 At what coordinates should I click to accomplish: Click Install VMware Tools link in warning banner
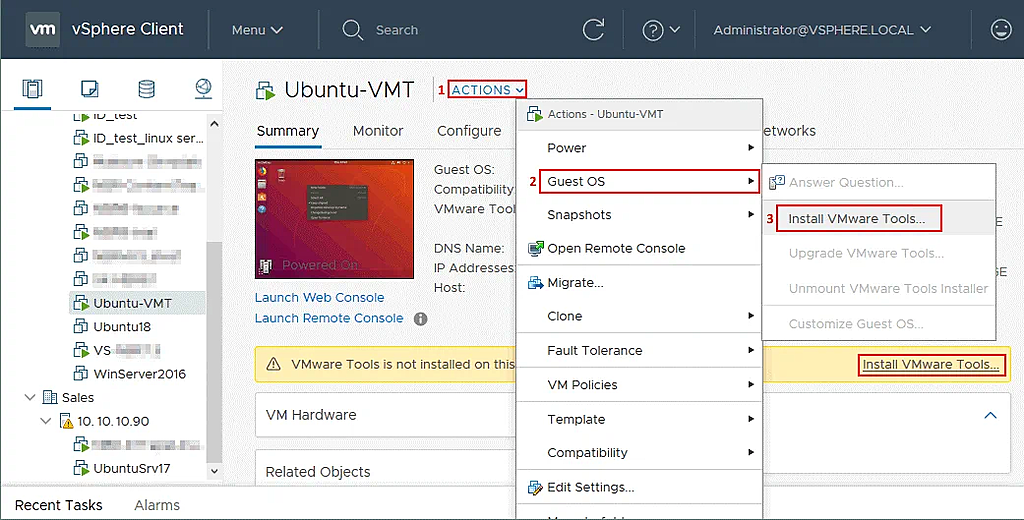(x=931, y=365)
